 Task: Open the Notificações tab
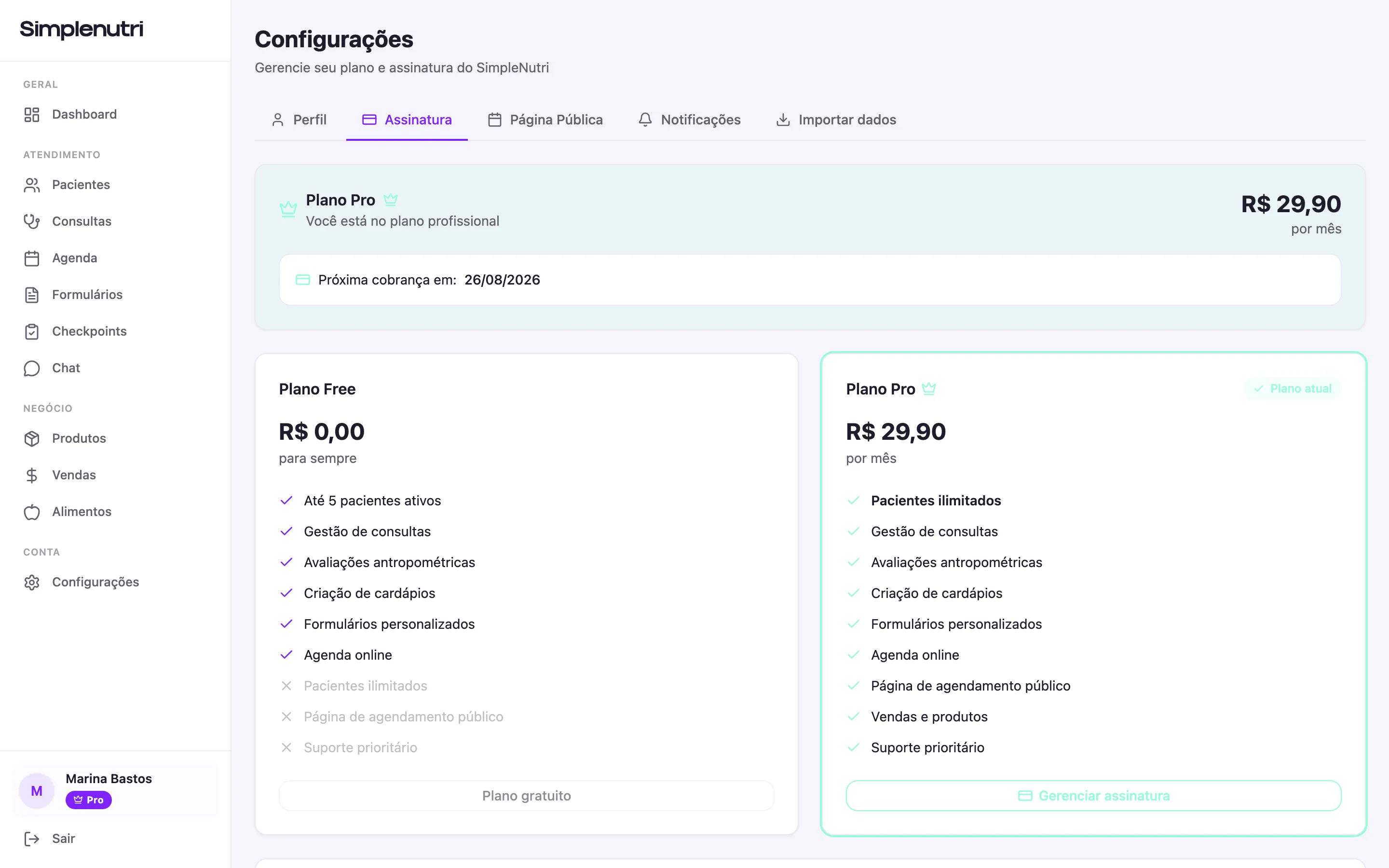point(689,120)
